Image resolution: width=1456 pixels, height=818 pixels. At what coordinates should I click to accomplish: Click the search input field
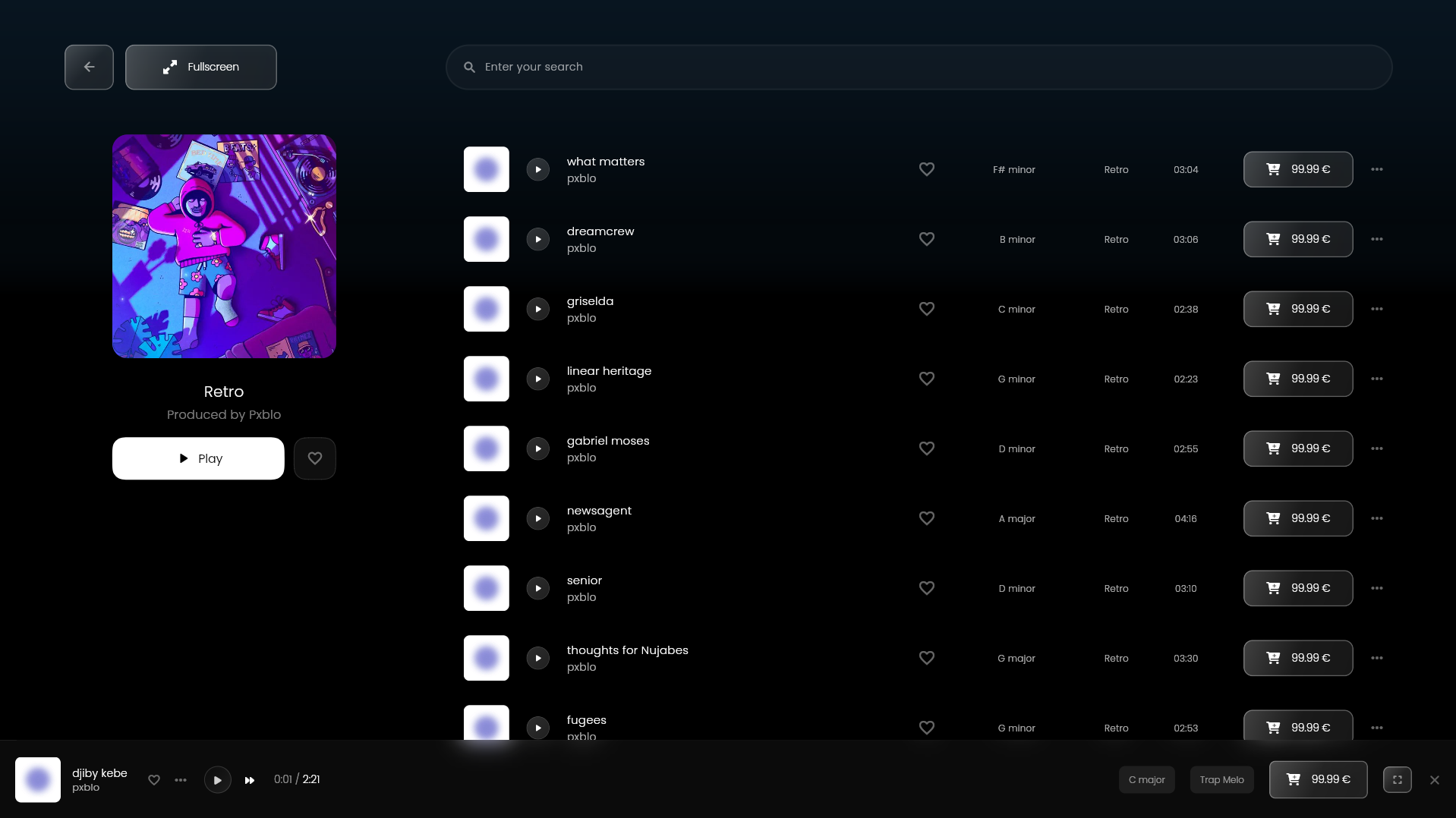[x=919, y=67]
